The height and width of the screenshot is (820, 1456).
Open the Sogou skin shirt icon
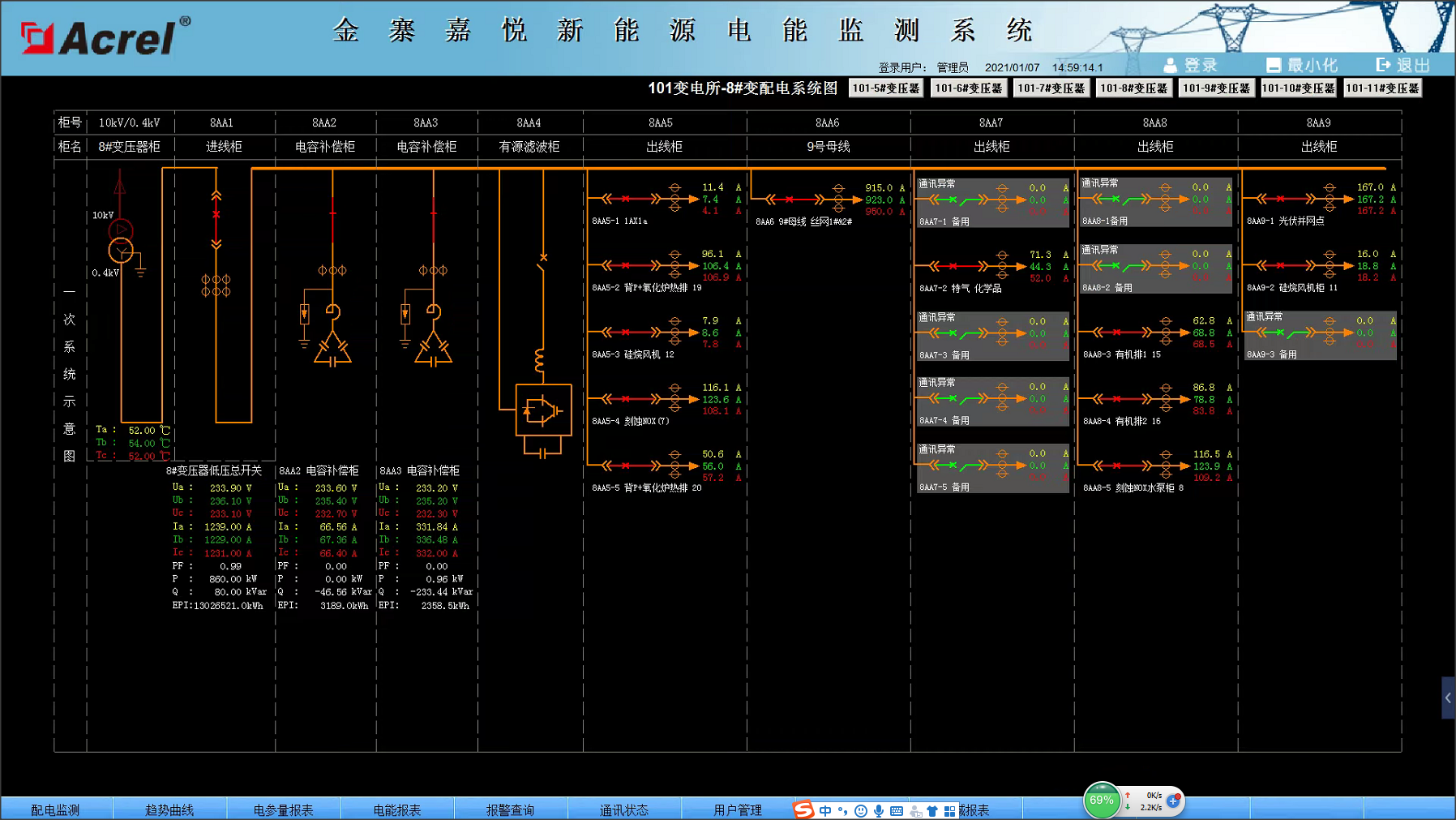tap(932, 810)
